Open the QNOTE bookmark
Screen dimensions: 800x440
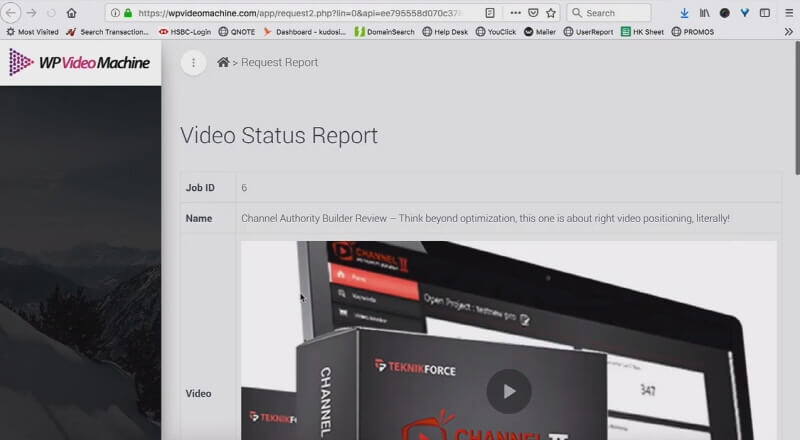coord(237,32)
